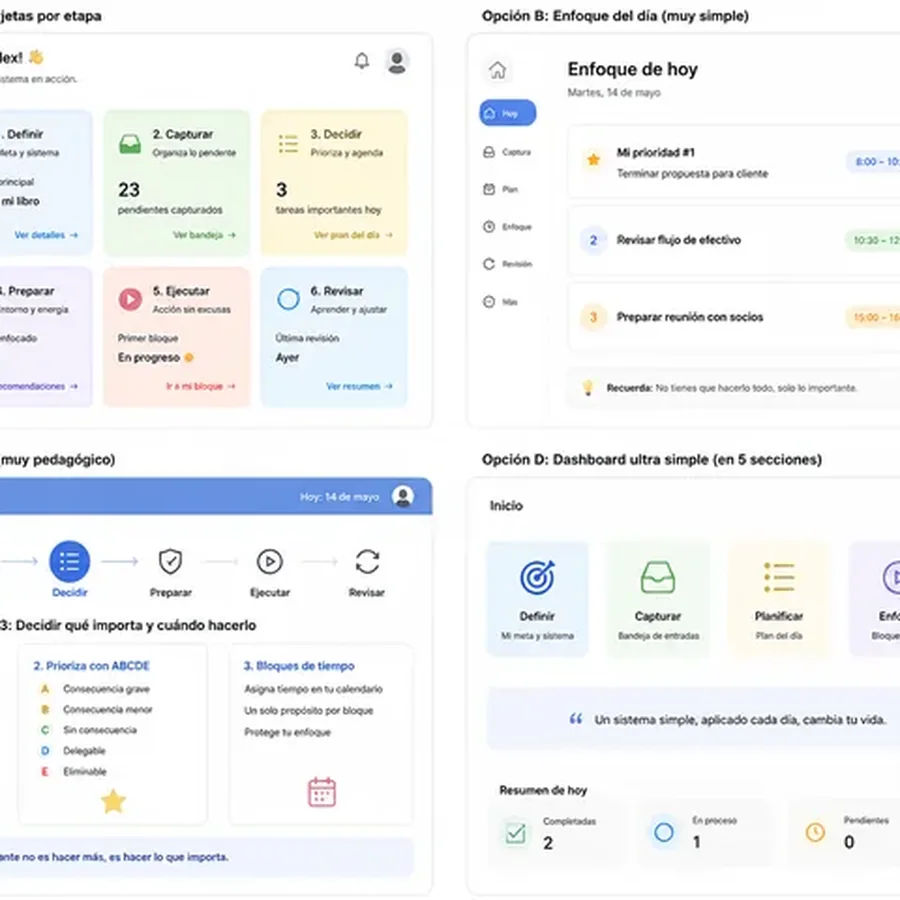This screenshot has width=900, height=900.
Task: Switch to Captura in the sidebar
Action: click(x=507, y=152)
